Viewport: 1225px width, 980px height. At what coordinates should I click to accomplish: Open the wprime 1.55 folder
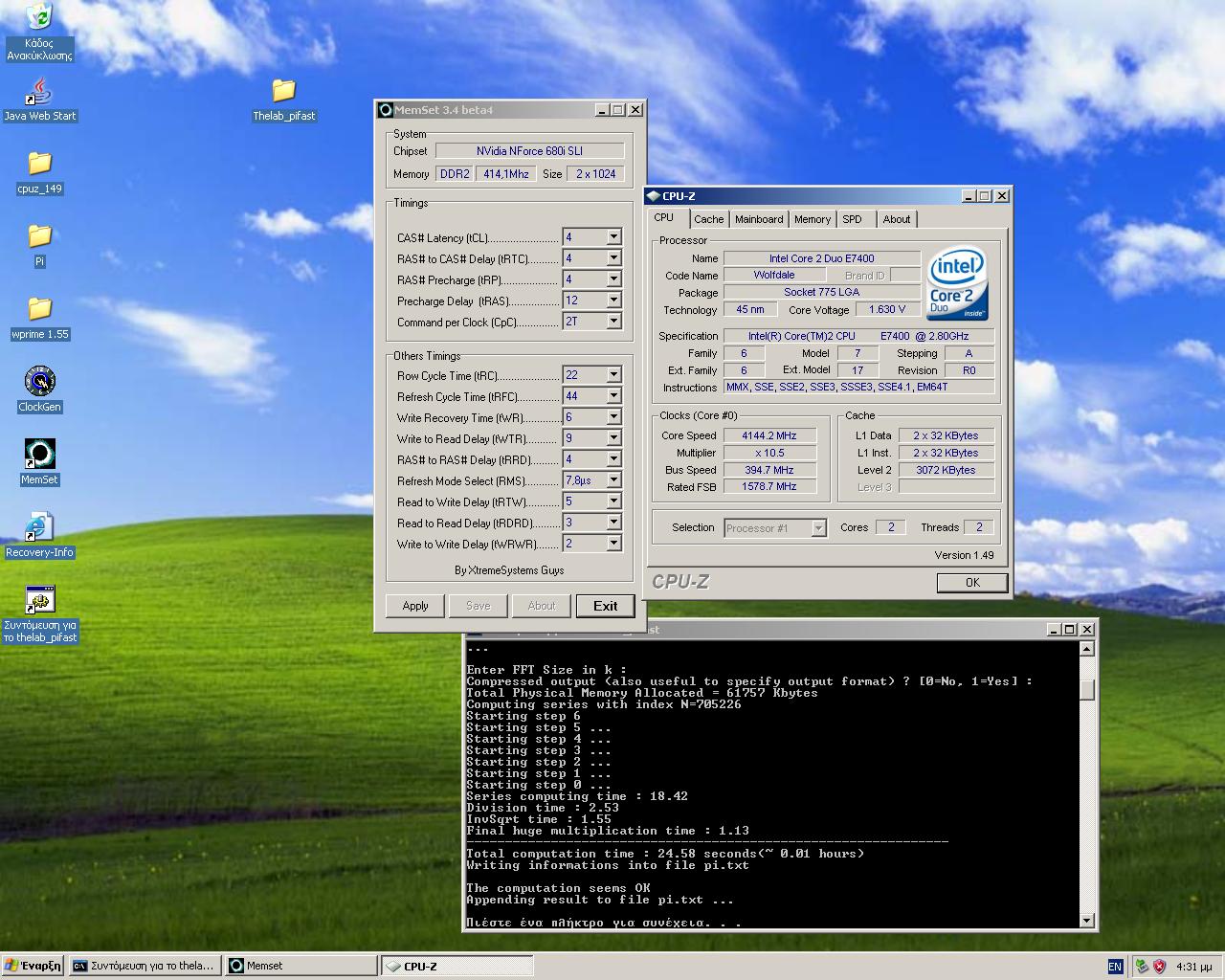point(39,309)
